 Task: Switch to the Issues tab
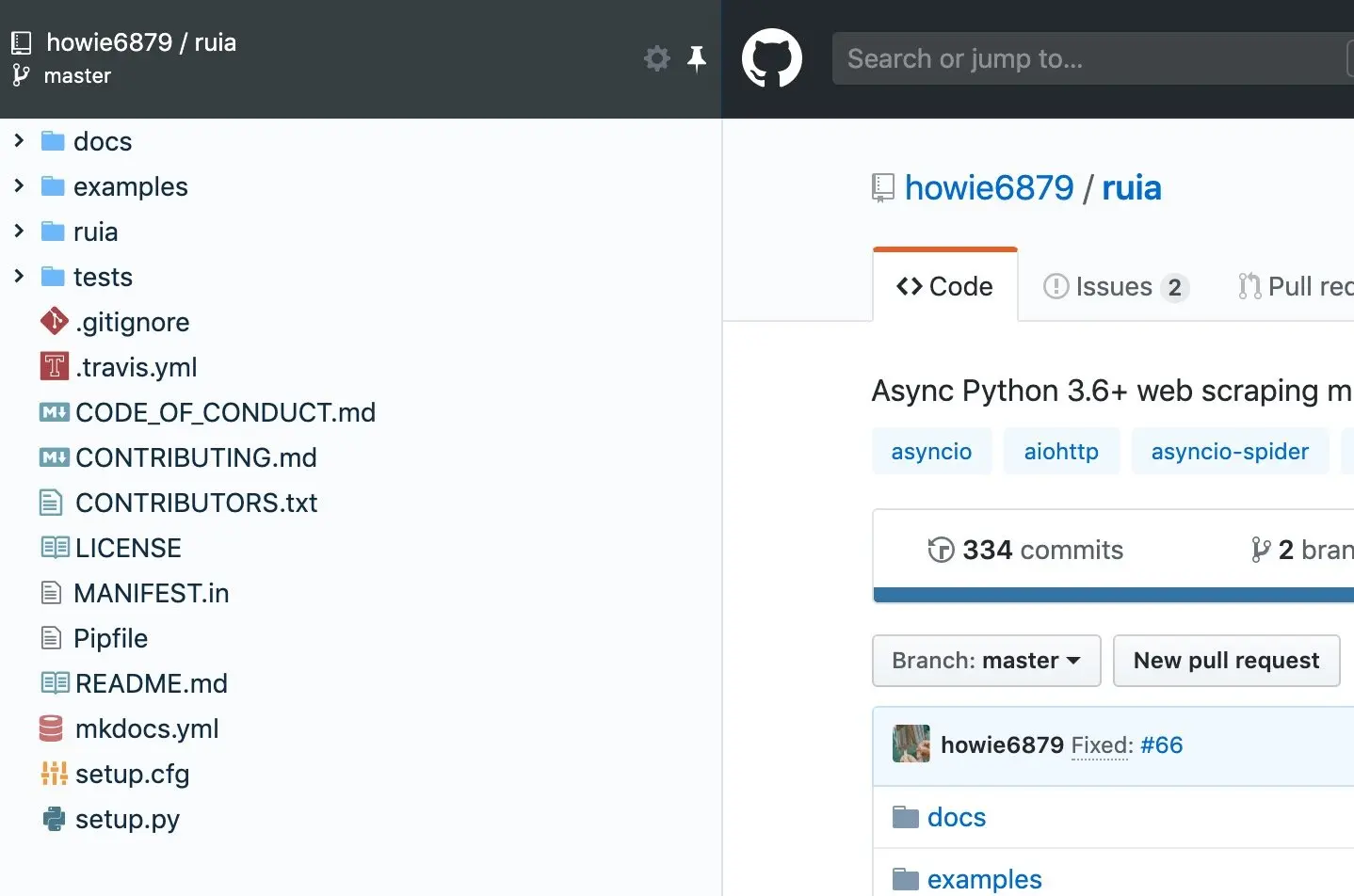(1115, 286)
